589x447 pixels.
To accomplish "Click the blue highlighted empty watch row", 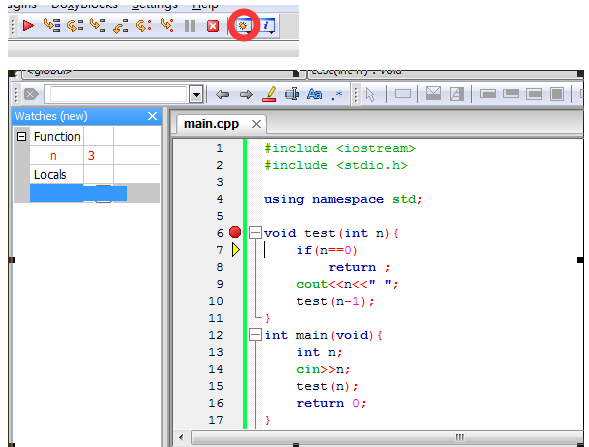I will point(78,193).
